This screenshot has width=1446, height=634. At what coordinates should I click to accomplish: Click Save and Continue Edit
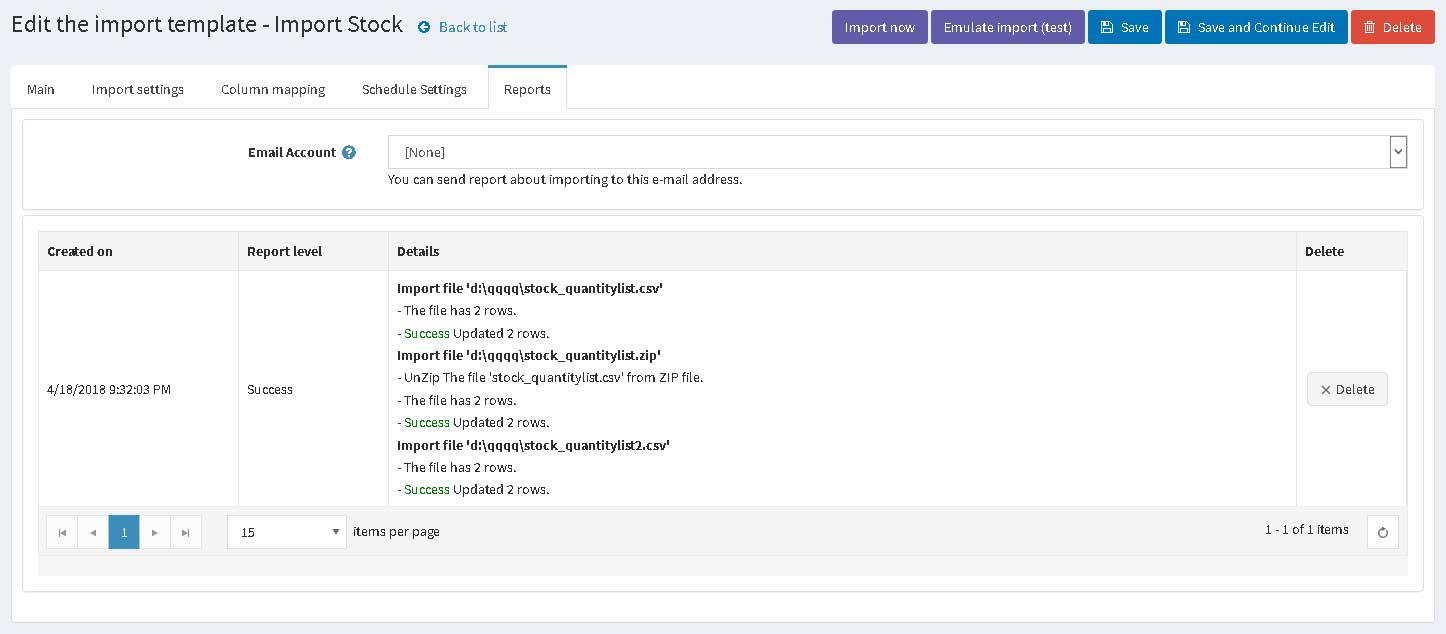[x=1256, y=27]
